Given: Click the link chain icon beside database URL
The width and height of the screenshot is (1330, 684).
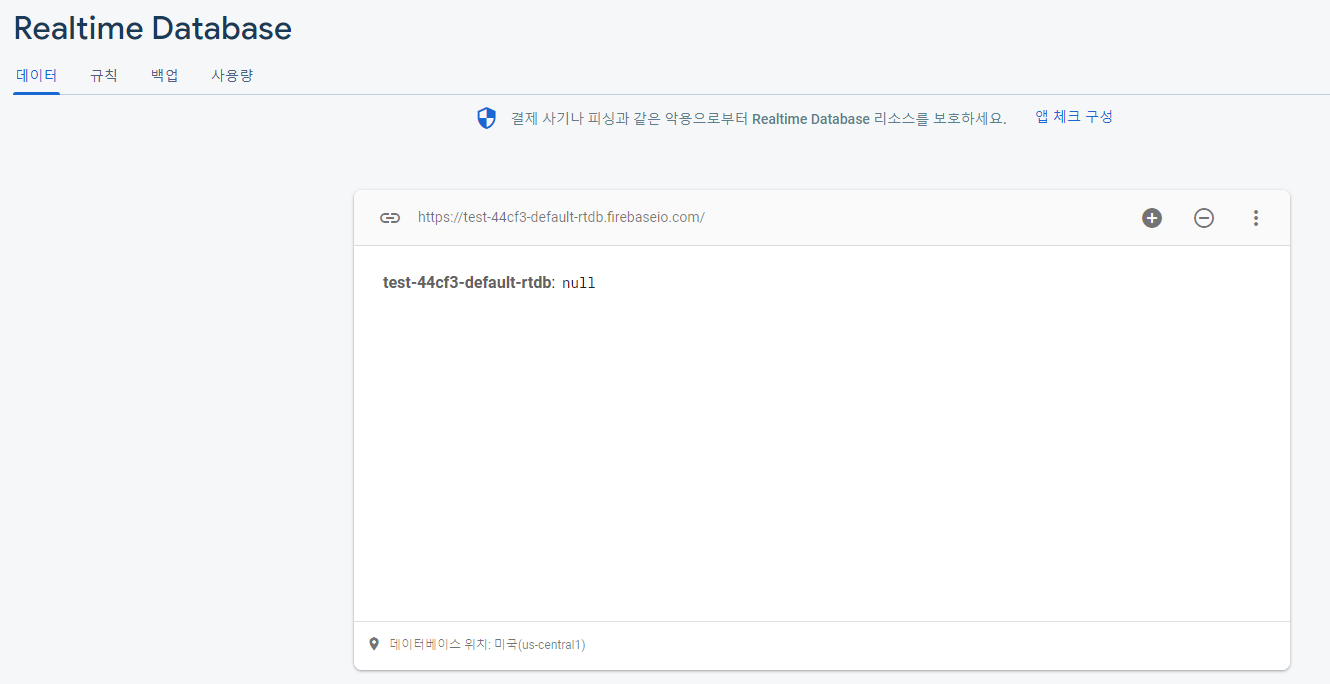Looking at the screenshot, I should click(x=390, y=218).
